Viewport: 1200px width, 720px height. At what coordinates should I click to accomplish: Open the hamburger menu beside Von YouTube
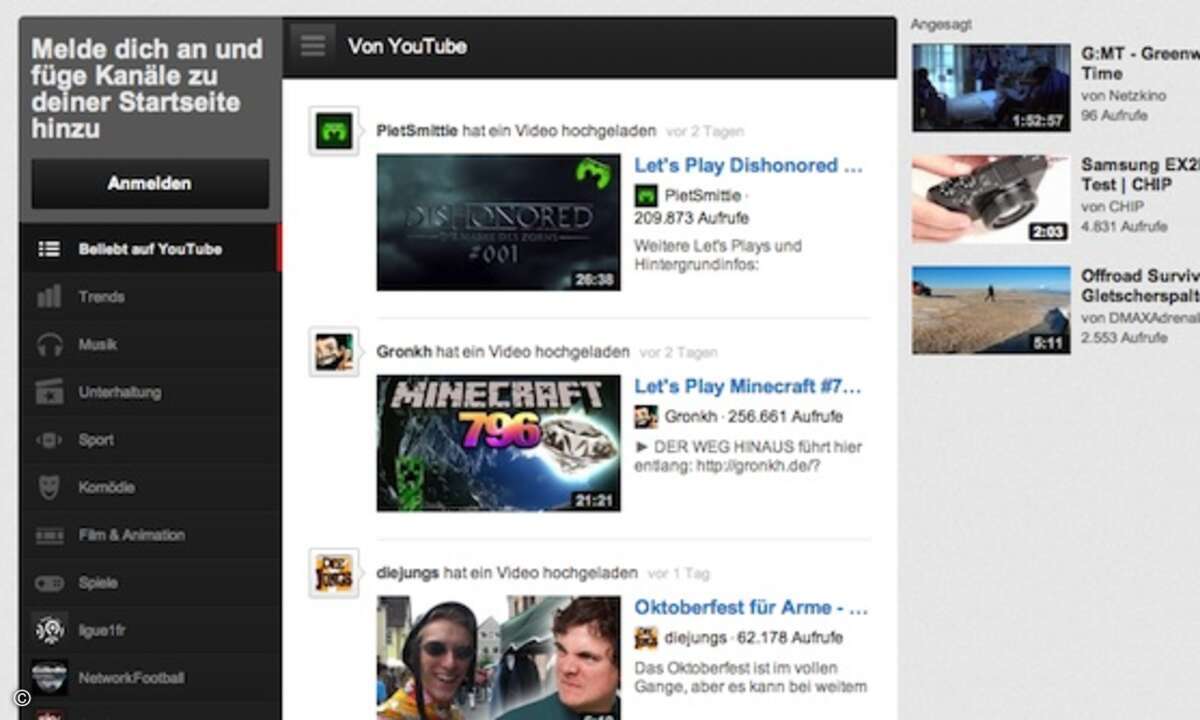pyautogui.click(x=313, y=46)
